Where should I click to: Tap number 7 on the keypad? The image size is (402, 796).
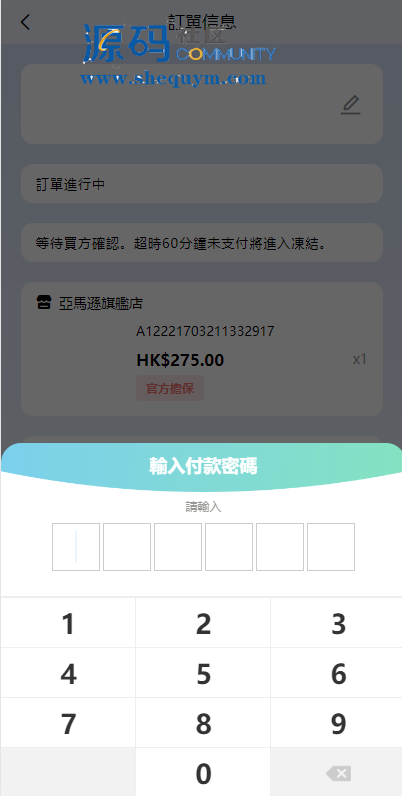coord(68,723)
